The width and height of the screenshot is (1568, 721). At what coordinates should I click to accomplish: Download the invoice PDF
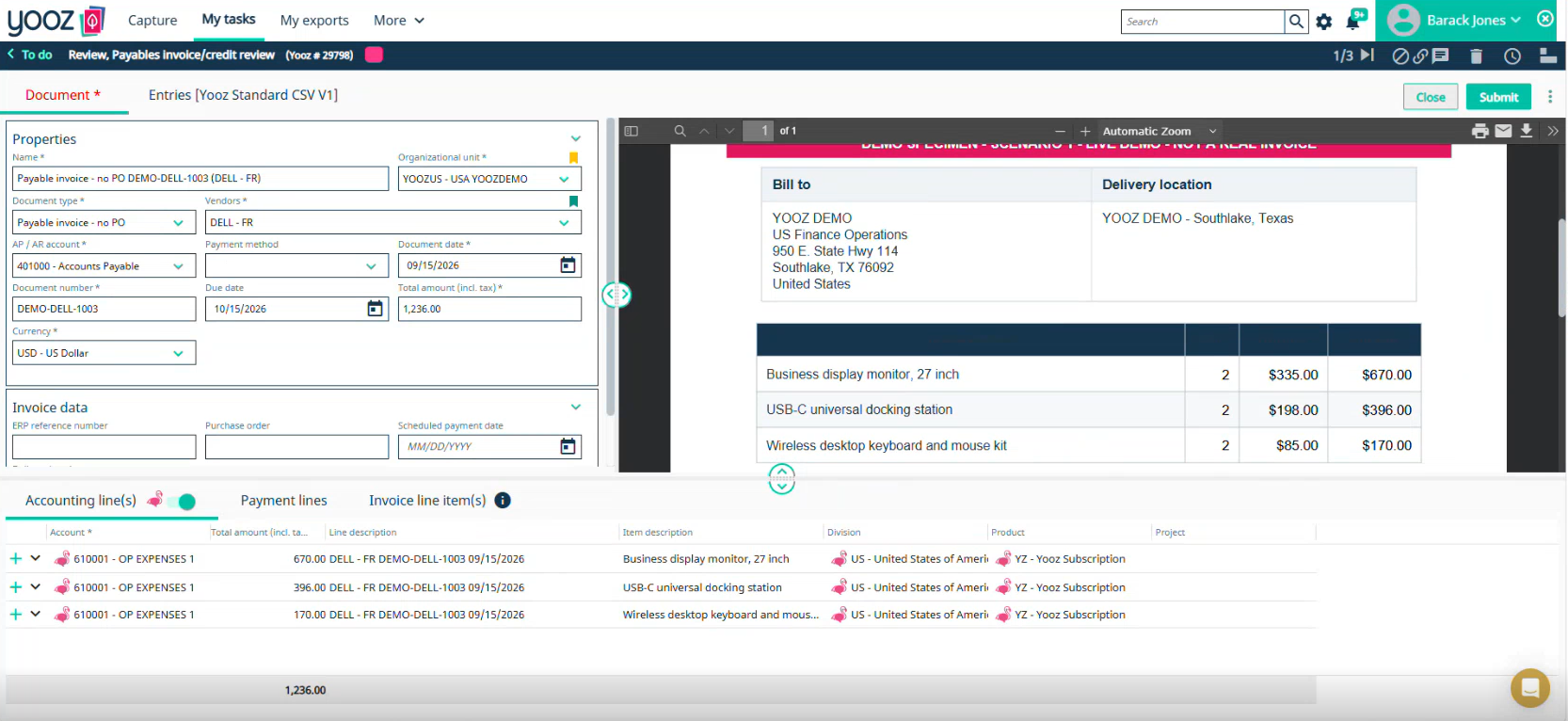(1526, 131)
